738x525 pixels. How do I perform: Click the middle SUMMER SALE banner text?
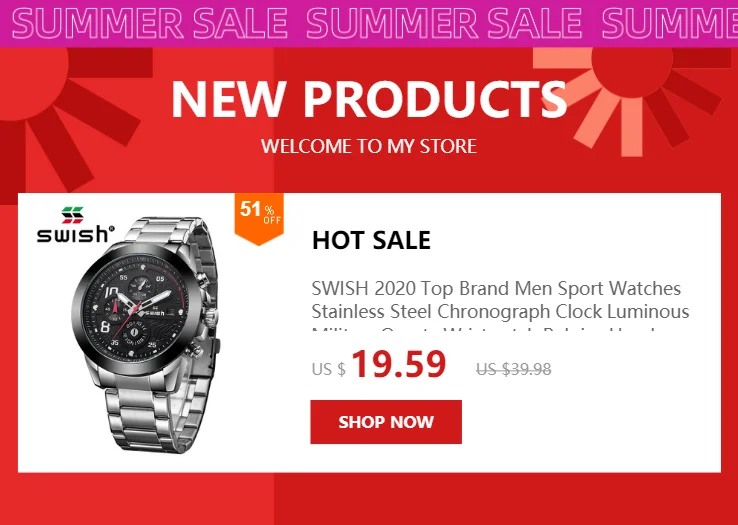tap(444, 23)
